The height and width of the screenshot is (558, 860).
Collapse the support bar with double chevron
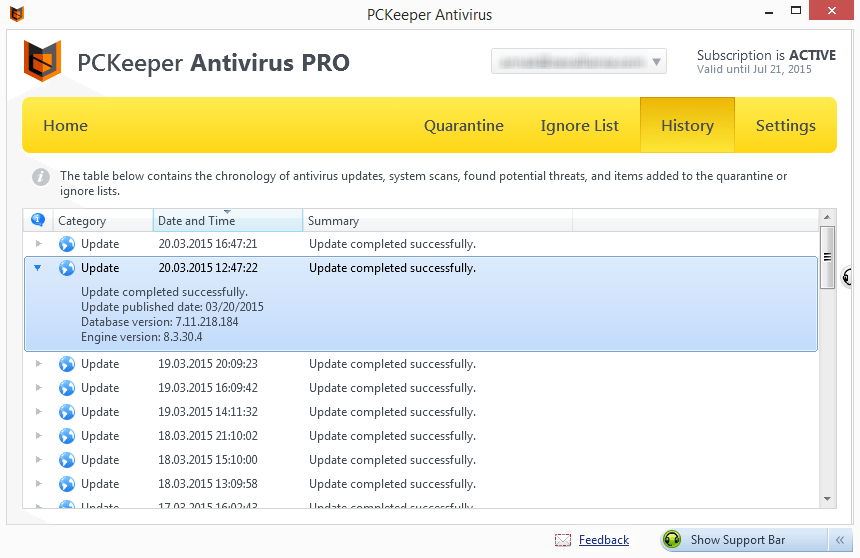point(840,540)
